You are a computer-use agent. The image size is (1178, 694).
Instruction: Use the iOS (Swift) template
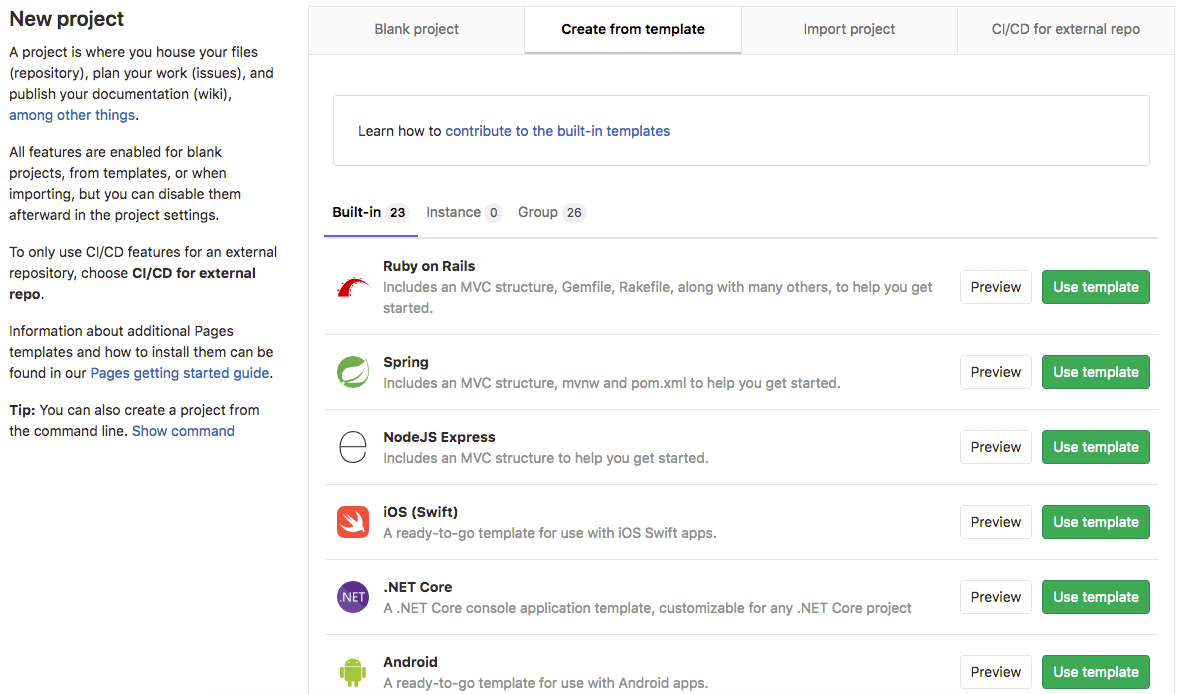coord(1095,521)
